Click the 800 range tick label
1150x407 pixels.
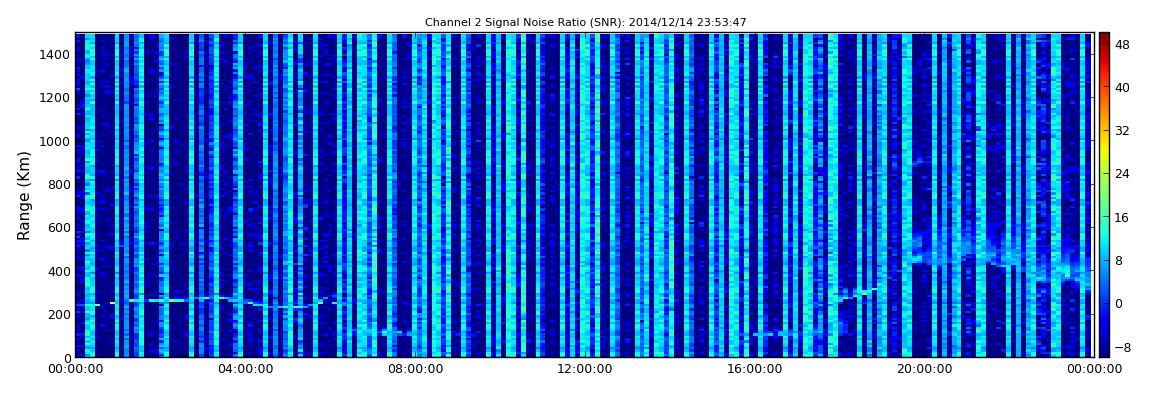(59, 184)
